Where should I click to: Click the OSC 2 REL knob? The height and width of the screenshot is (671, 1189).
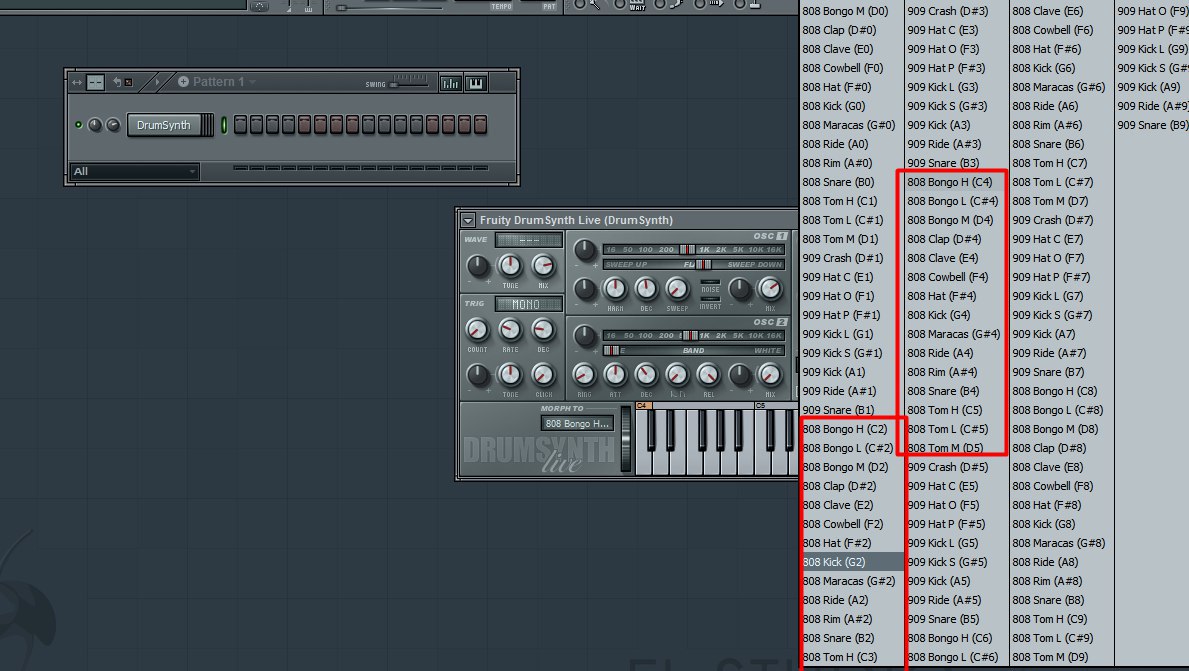708,375
